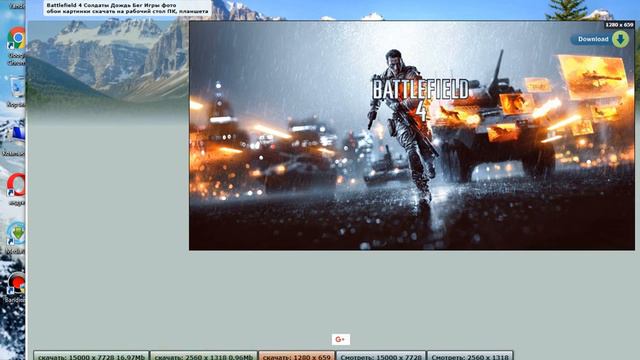The width and height of the screenshot is (640, 360).
Task: Download the 15000 x 7728 16.97Mb version
Action: 91,356
